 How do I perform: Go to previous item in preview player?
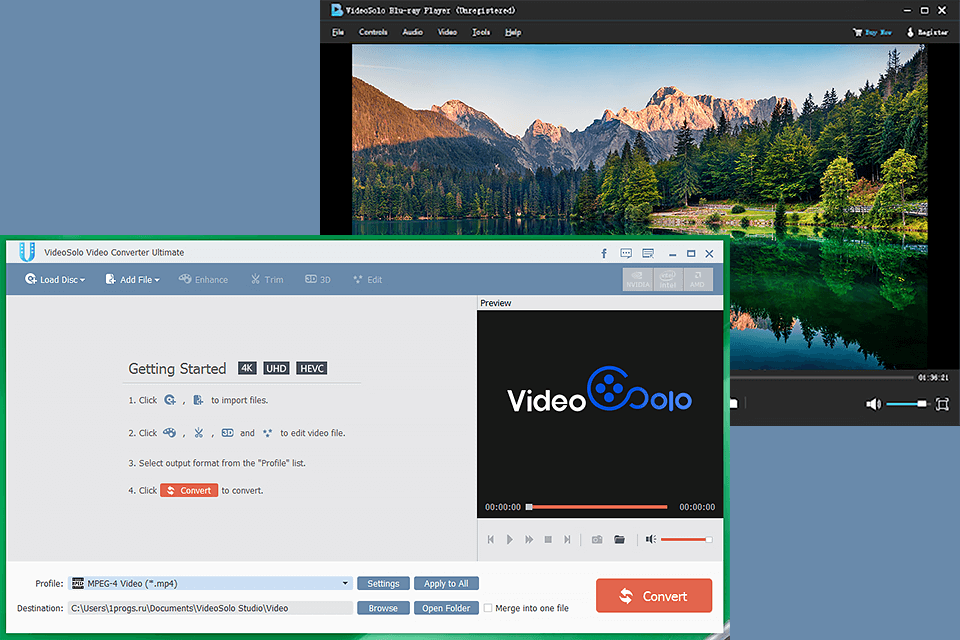(490, 540)
